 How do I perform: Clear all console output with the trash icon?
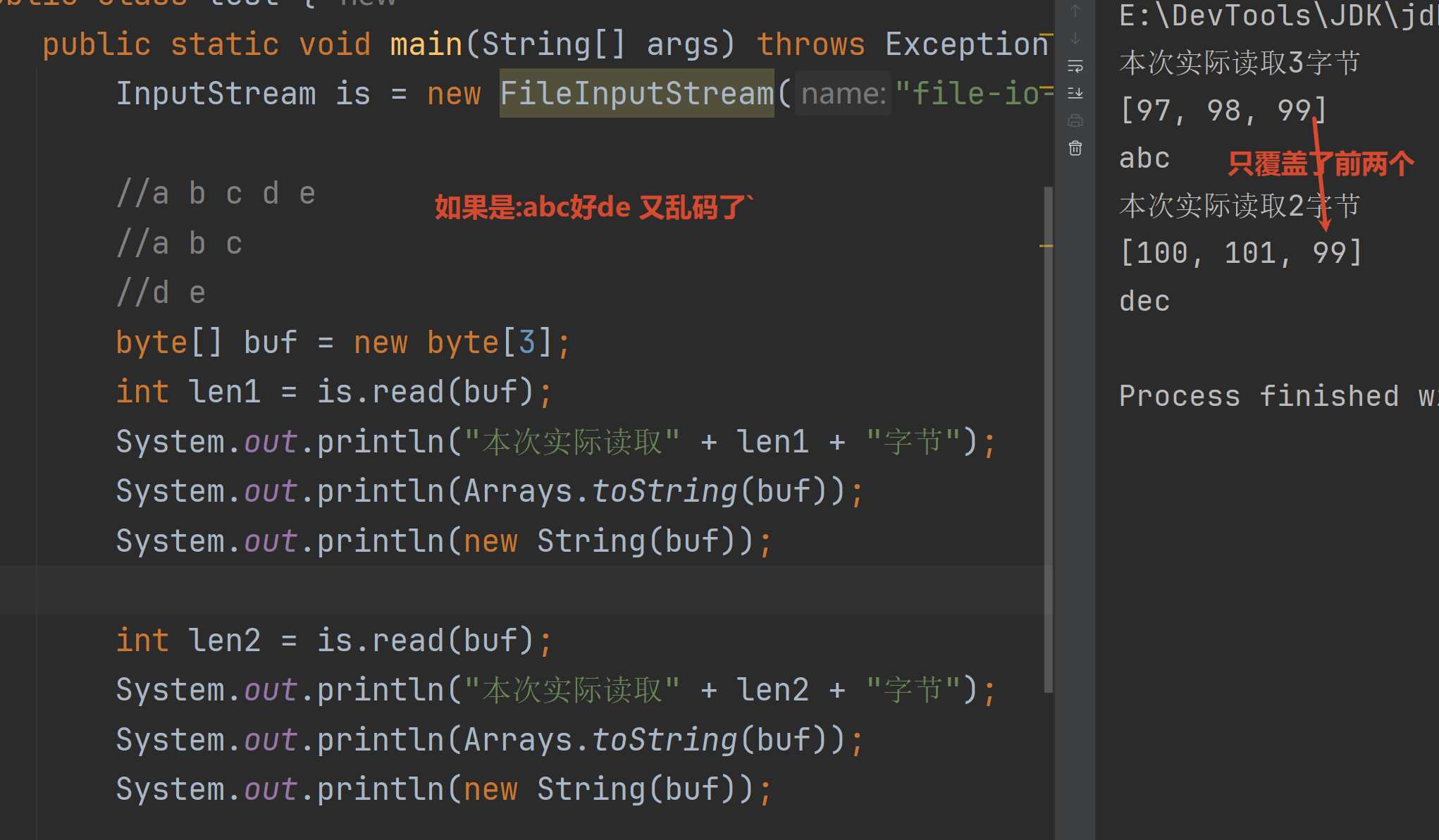point(1075,148)
